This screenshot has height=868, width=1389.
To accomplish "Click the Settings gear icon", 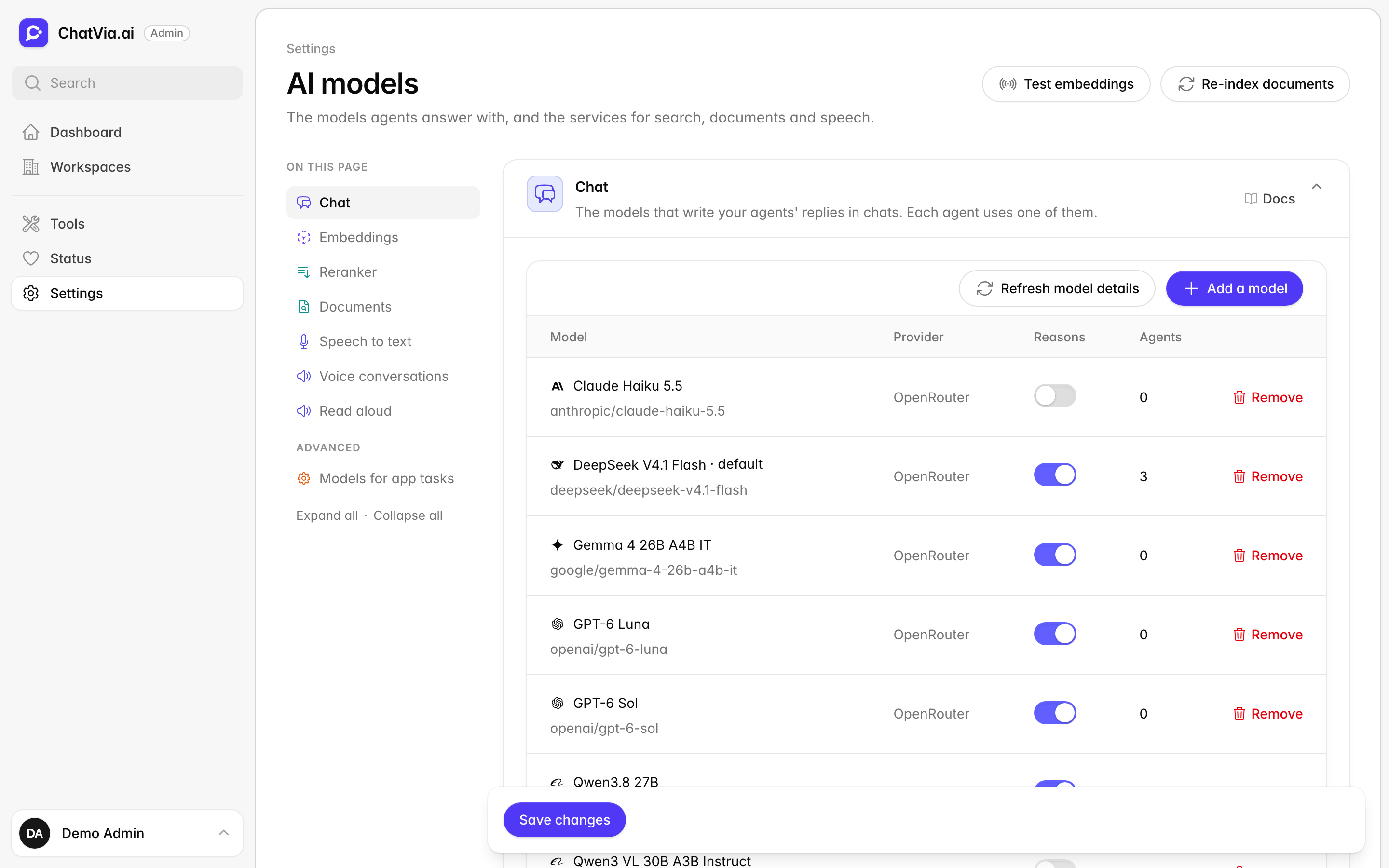I will tap(31, 293).
